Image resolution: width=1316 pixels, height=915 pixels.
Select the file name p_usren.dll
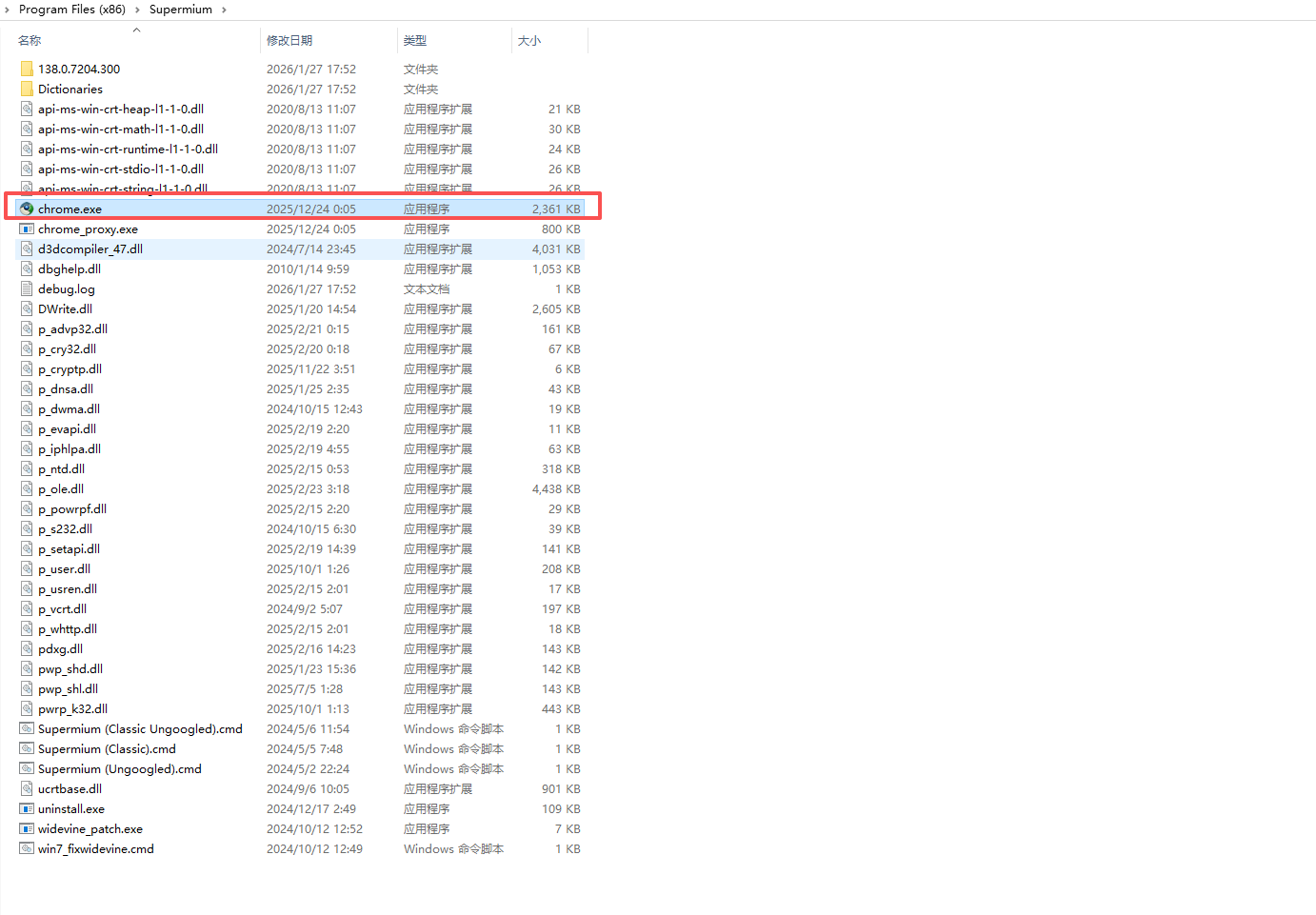pyautogui.click(x=68, y=588)
